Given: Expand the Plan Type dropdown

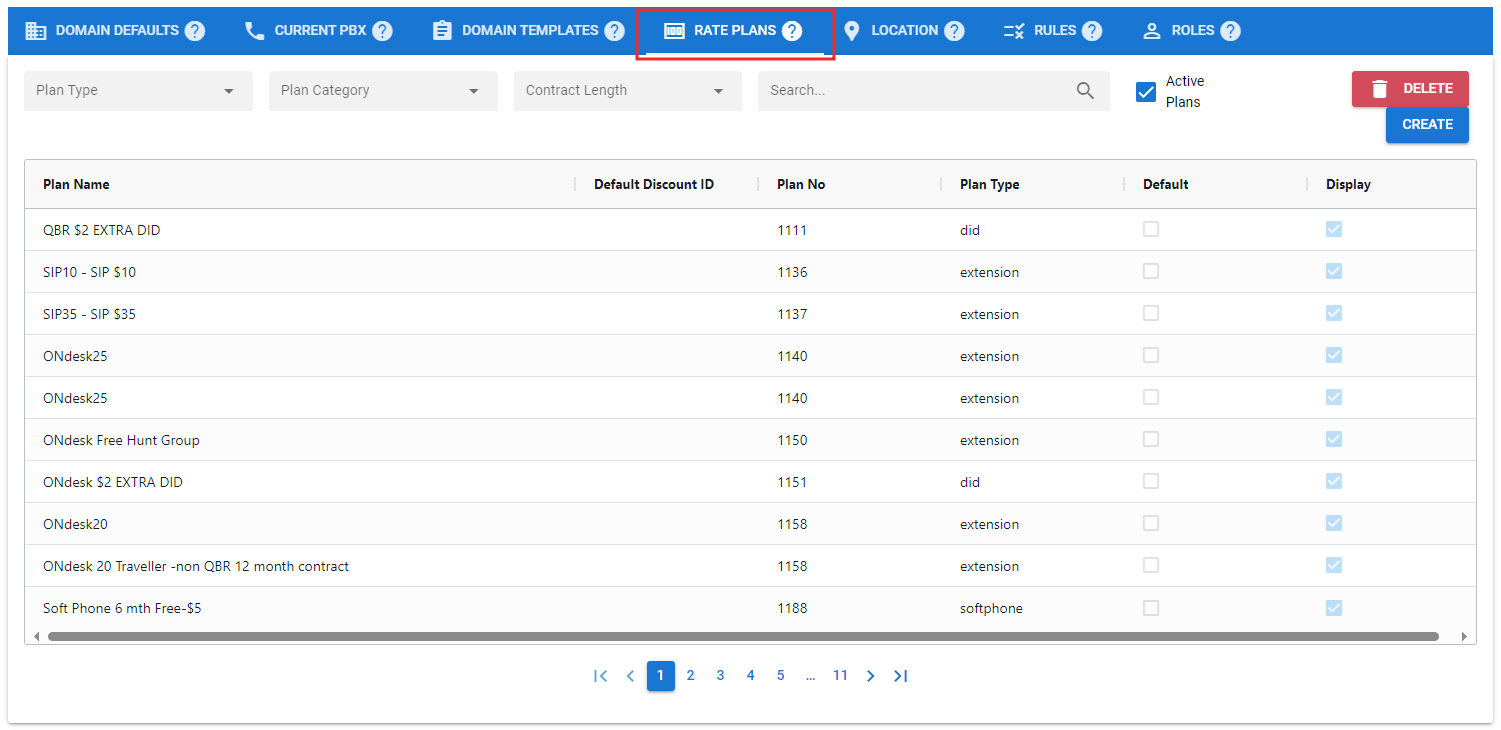Looking at the screenshot, I should [x=138, y=91].
